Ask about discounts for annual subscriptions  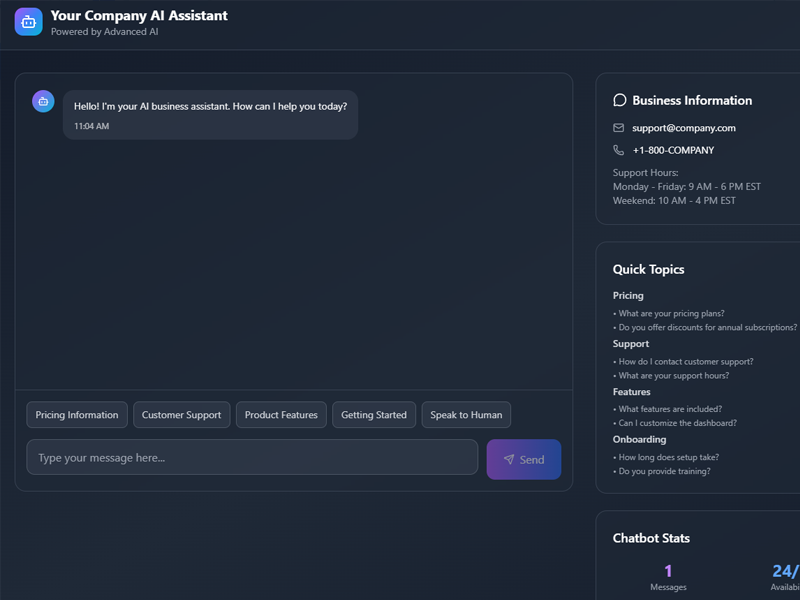coord(707,328)
